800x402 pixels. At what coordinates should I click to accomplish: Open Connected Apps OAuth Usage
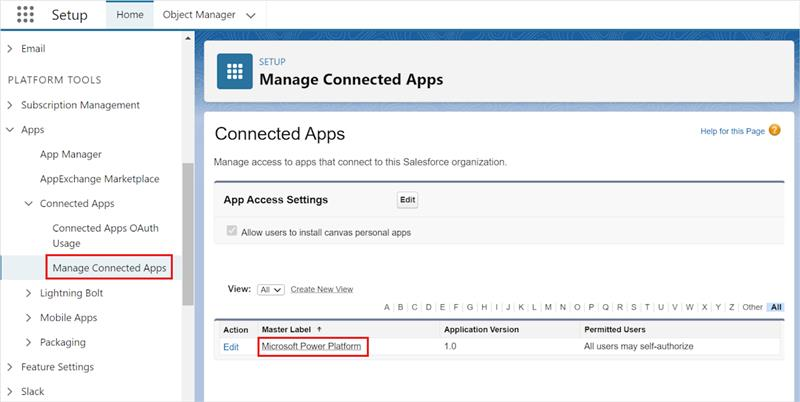(106, 235)
